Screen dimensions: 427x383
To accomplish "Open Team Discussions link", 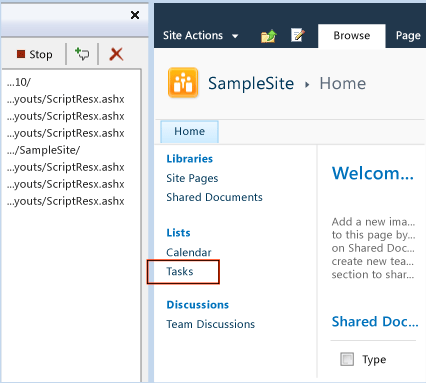I will 211,324.
